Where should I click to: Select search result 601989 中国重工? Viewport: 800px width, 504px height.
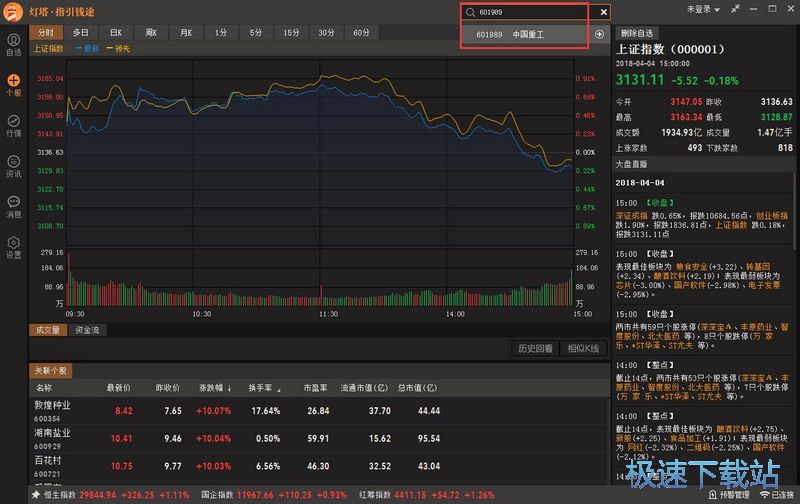(526, 34)
